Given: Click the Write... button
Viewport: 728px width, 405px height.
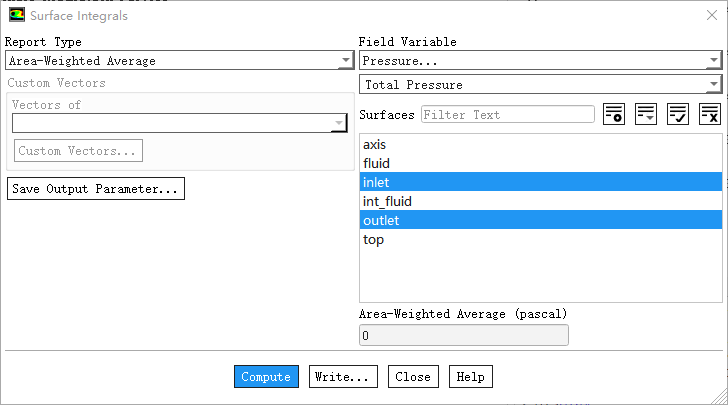Looking at the screenshot, I should [x=343, y=377].
